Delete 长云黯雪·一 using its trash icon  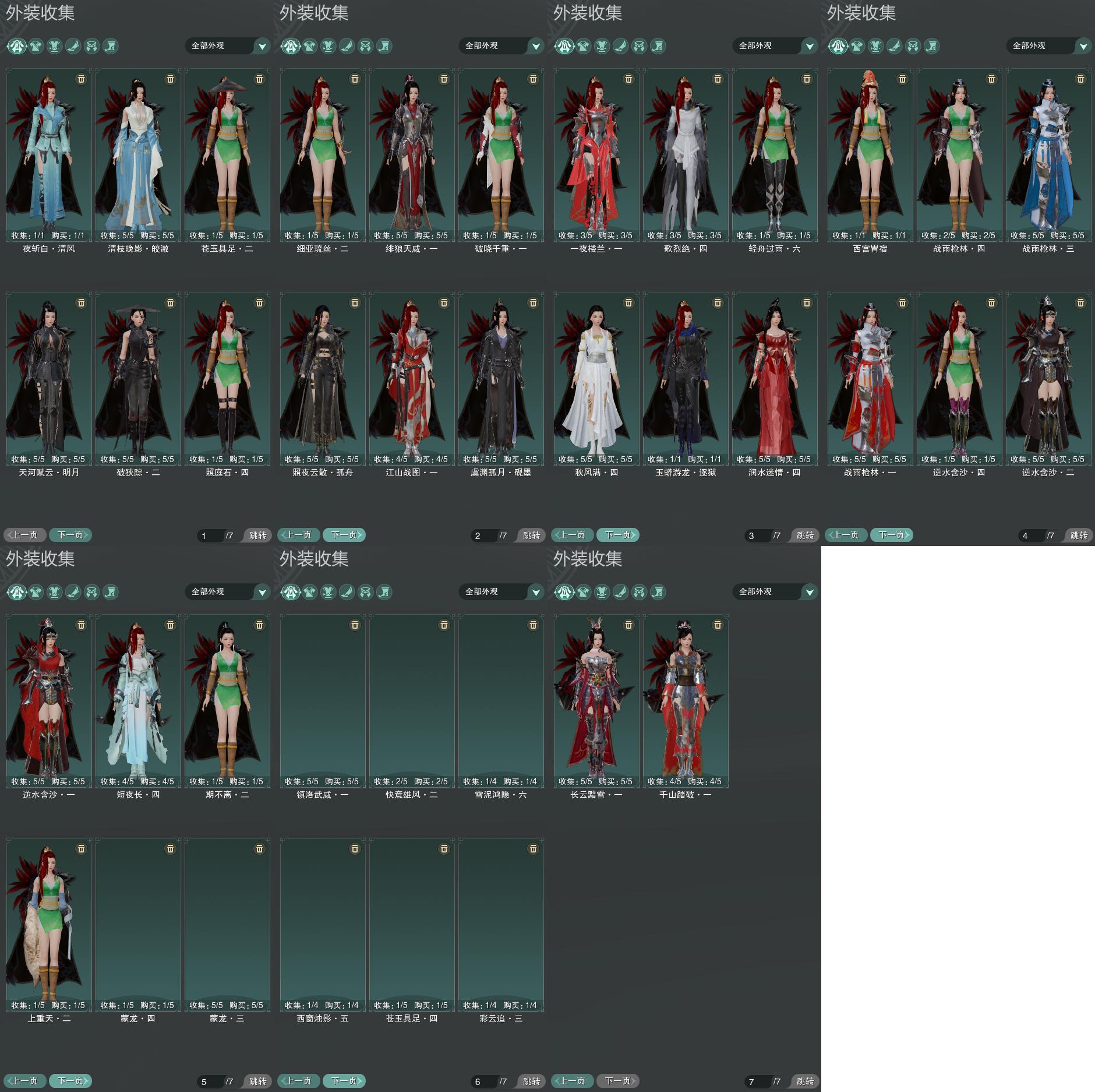628,625
